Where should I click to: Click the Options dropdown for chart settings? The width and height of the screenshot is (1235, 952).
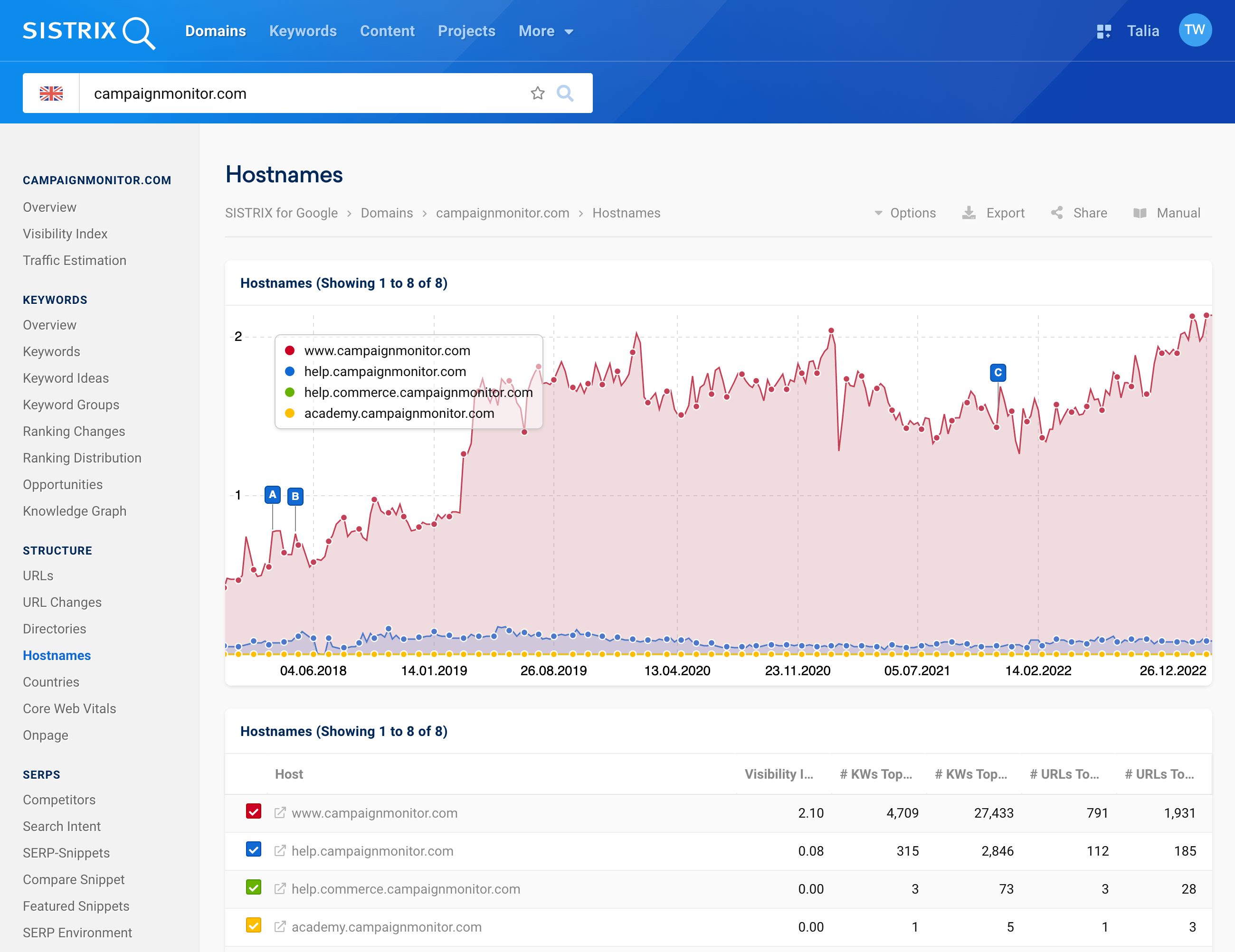905,212
